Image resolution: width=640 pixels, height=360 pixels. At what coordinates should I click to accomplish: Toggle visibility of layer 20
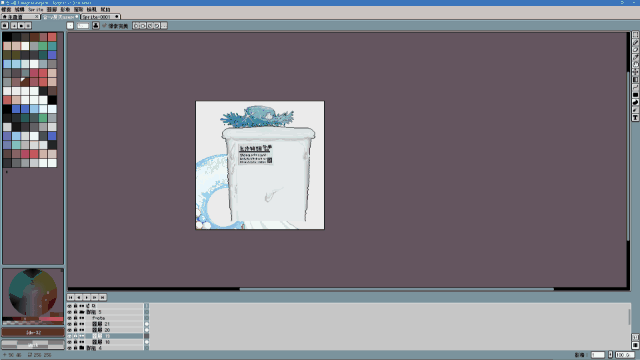click(69, 330)
